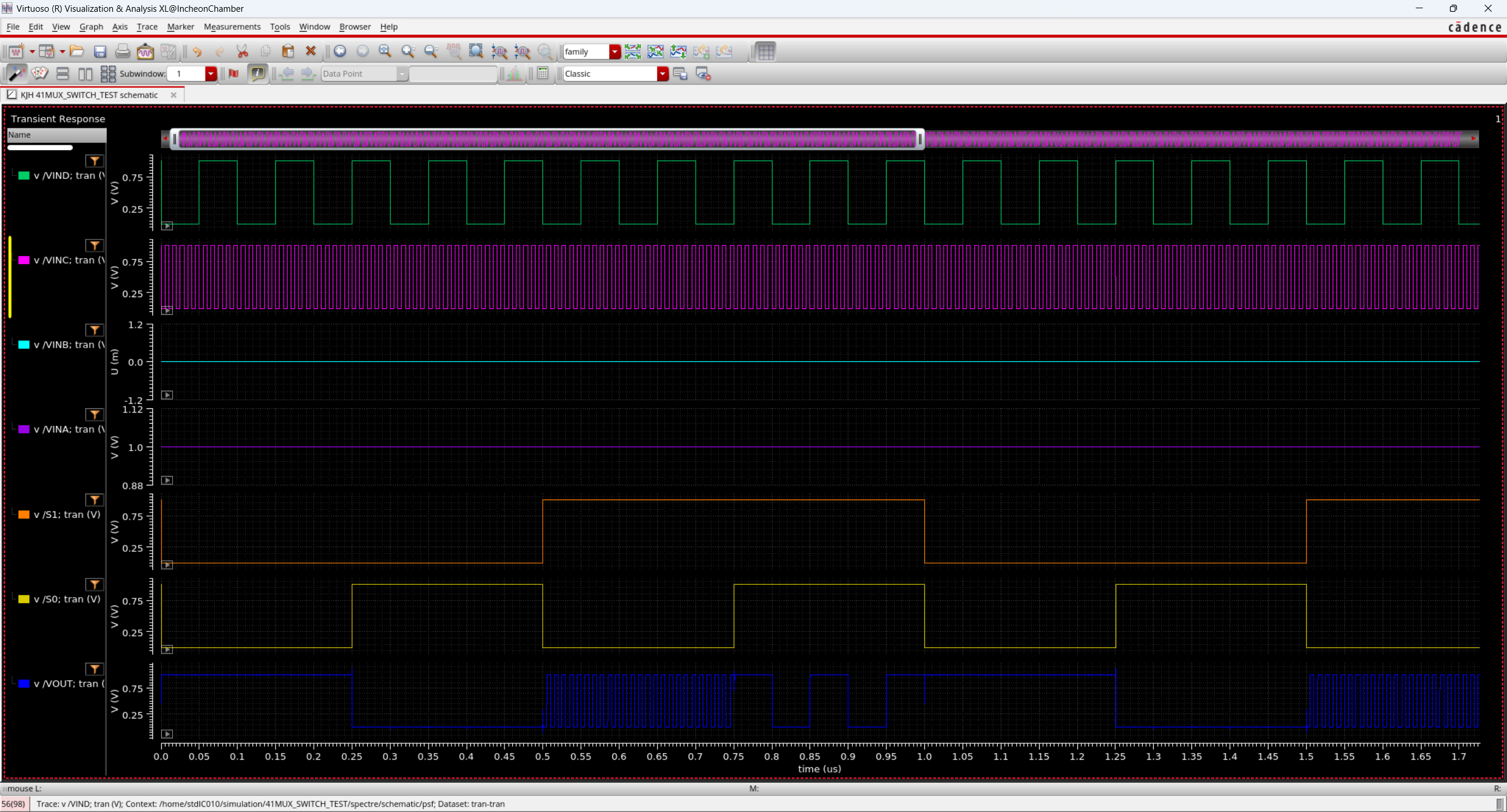Open the Calculator tool icon
Image resolution: width=1507 pixels, height=812 pixels.
pyautogui.click(x=543, y=74)
